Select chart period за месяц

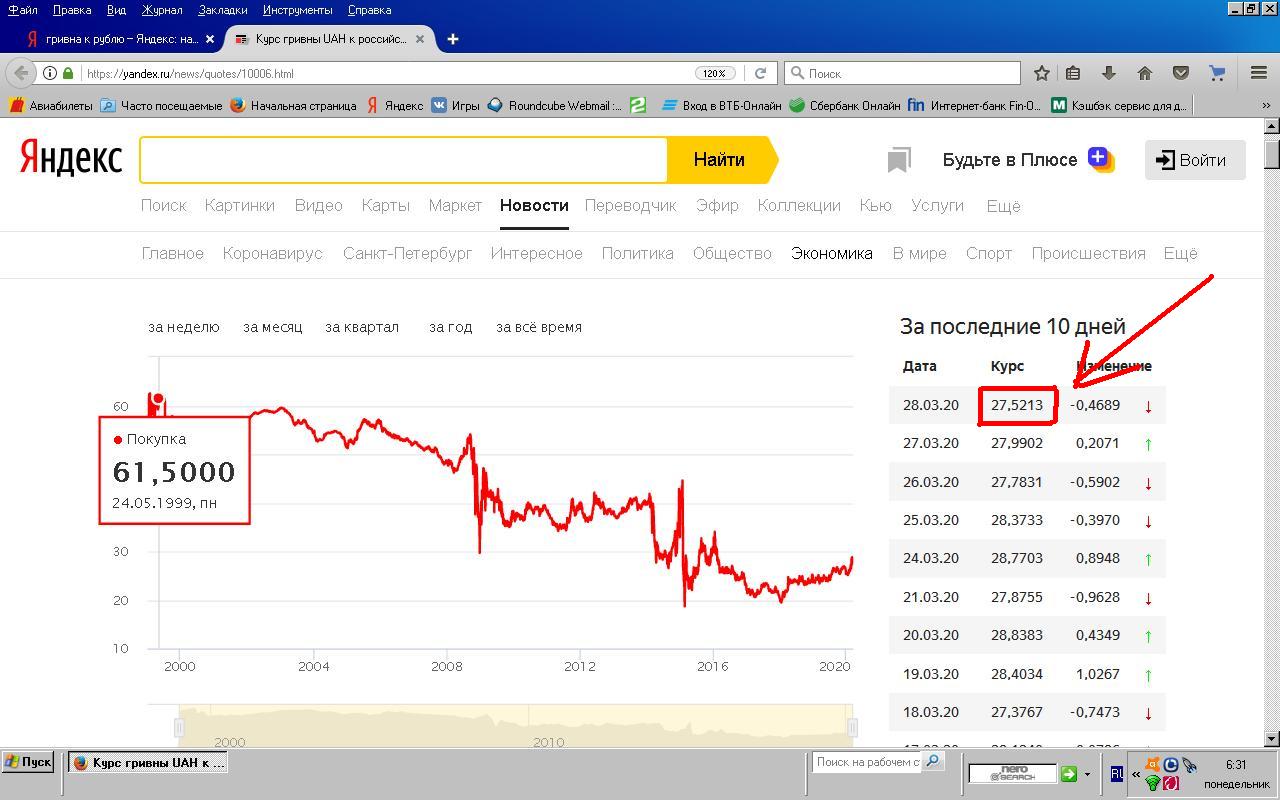pos(272,327)
